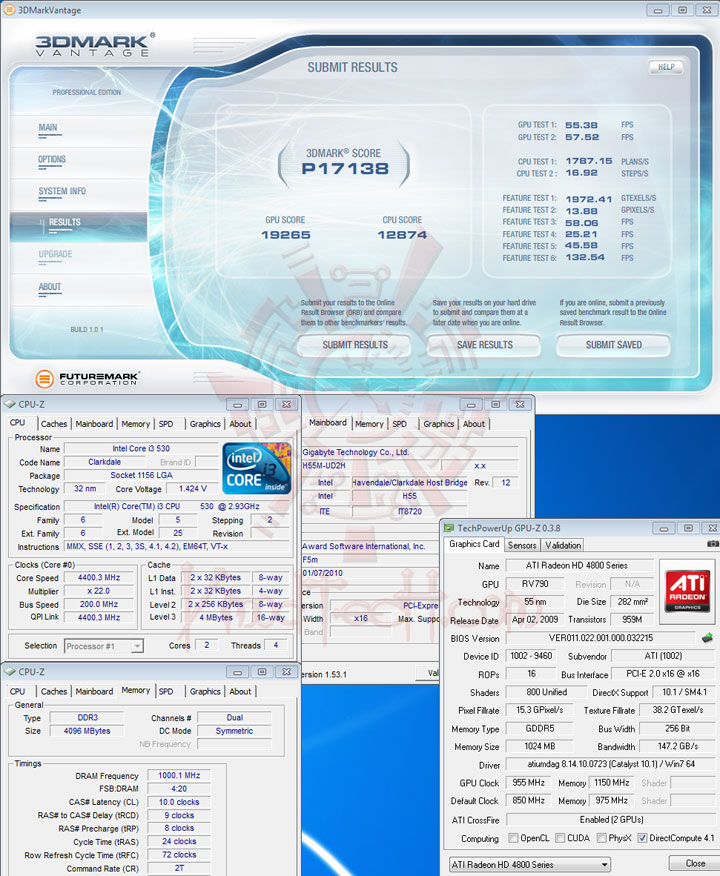The image size is (720, 876).
Task: Click the CPU score value 12874
Action: [402, 235]
